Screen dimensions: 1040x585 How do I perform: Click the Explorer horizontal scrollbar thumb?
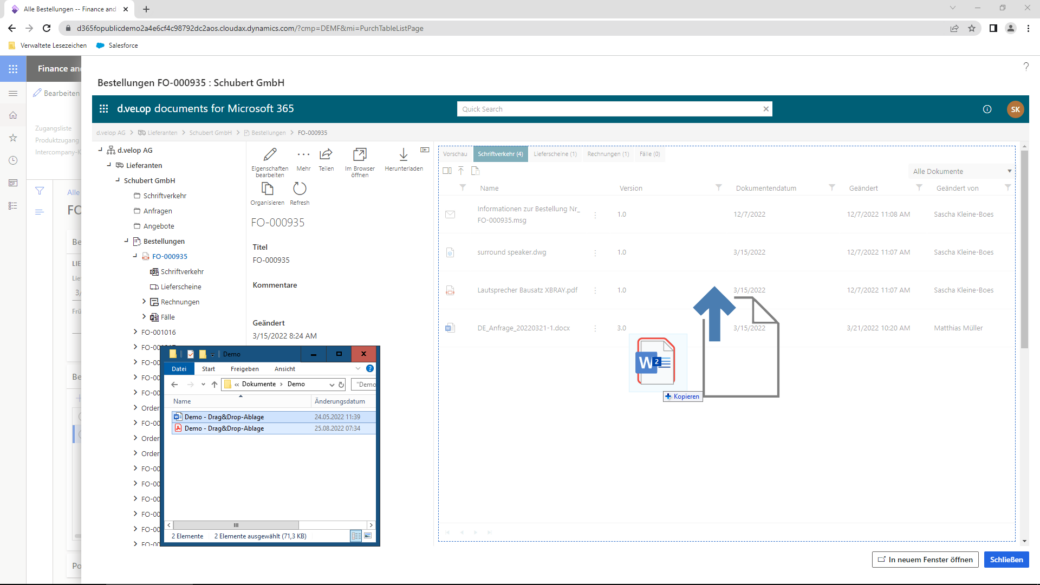(x=235, y=525)
